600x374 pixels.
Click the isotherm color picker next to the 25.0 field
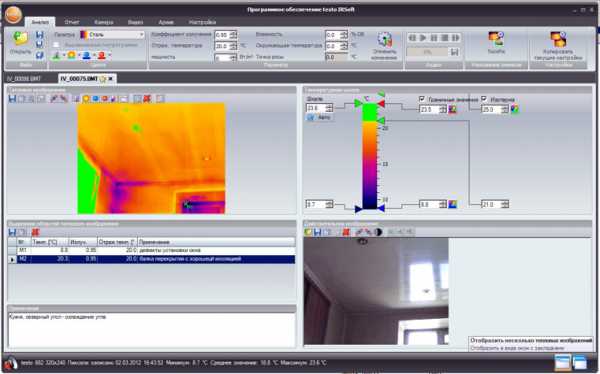coord(514,109)
